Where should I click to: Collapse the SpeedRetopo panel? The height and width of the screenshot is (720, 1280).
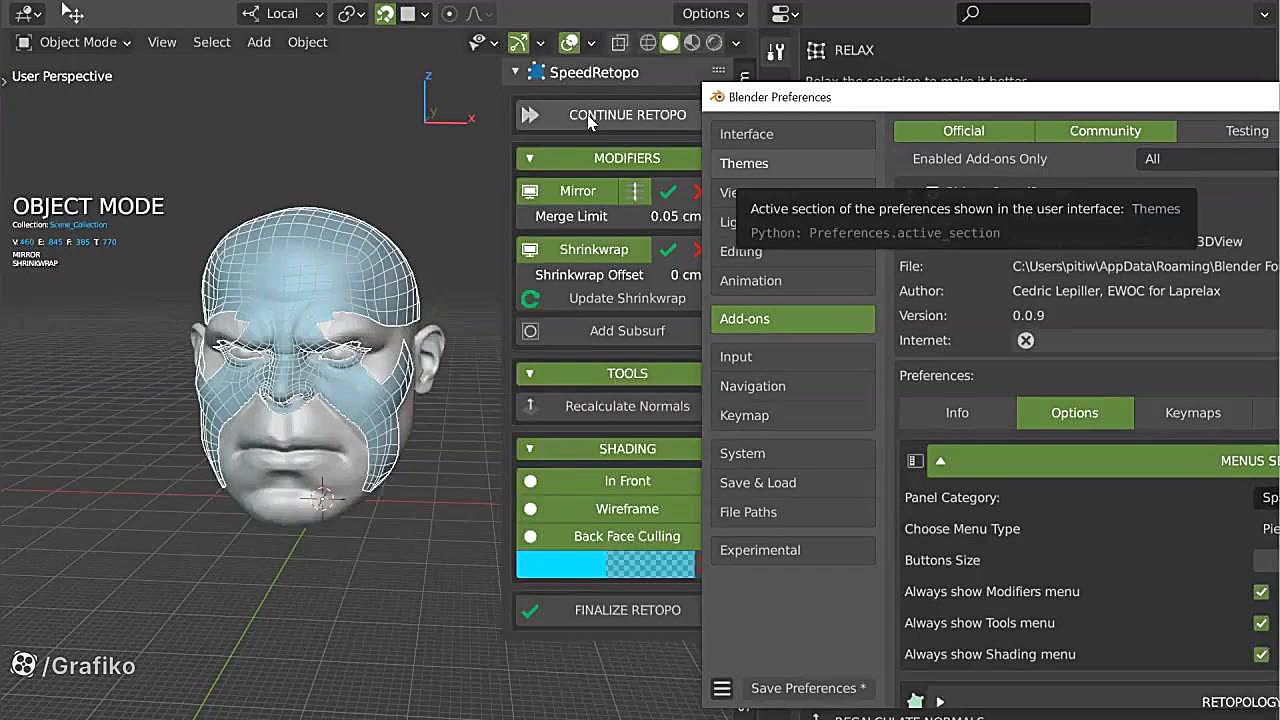515,71
